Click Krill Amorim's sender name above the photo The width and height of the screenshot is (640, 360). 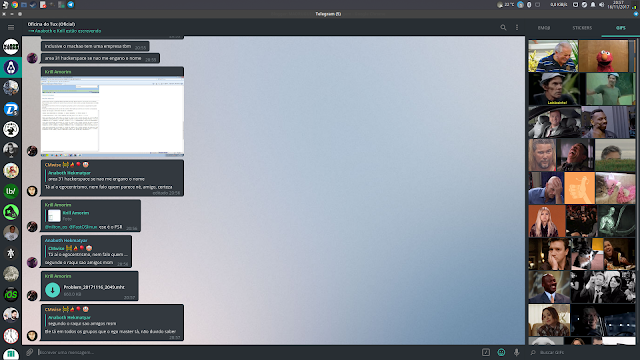pyautogui.click(x=58, y=71)
